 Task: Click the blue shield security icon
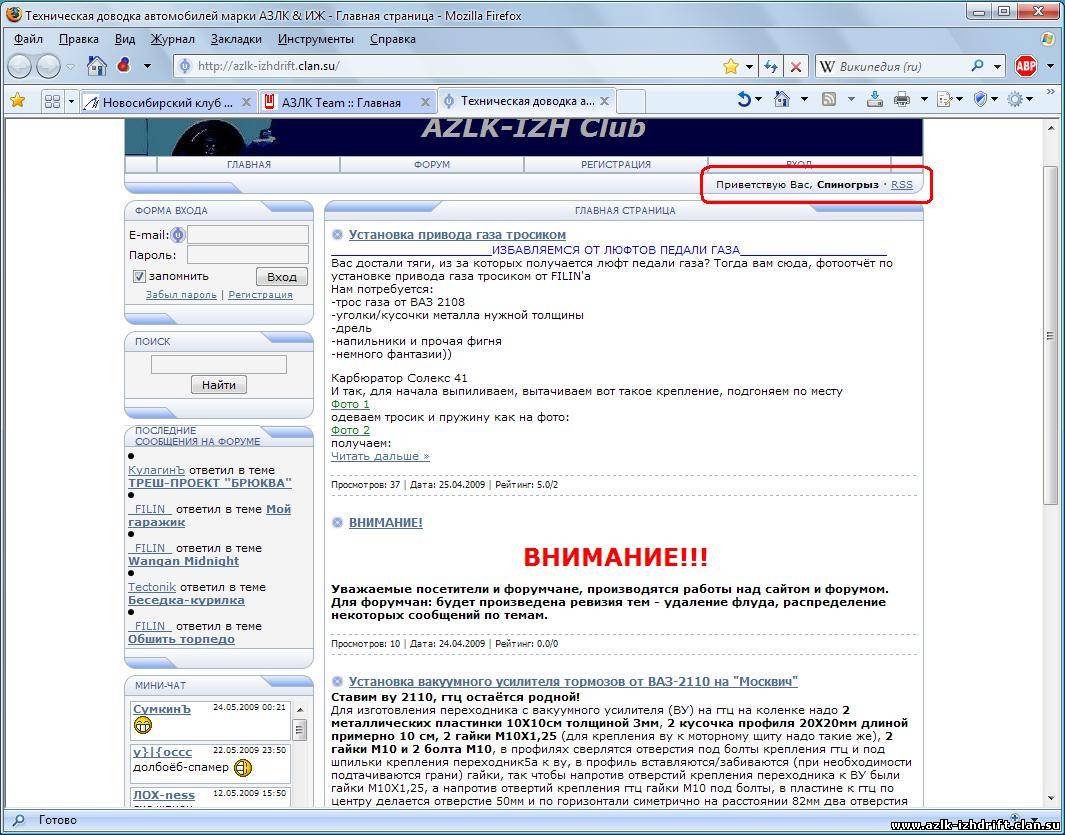pos(980,100)
